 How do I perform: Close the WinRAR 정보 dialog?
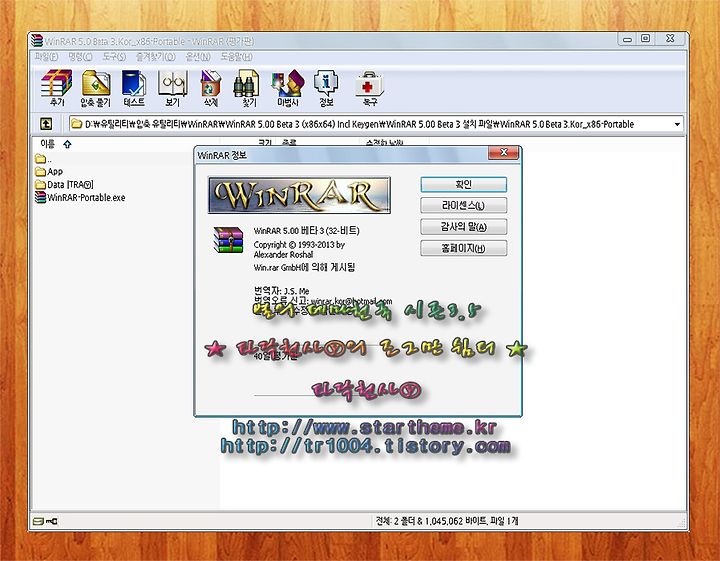[504, 153]
